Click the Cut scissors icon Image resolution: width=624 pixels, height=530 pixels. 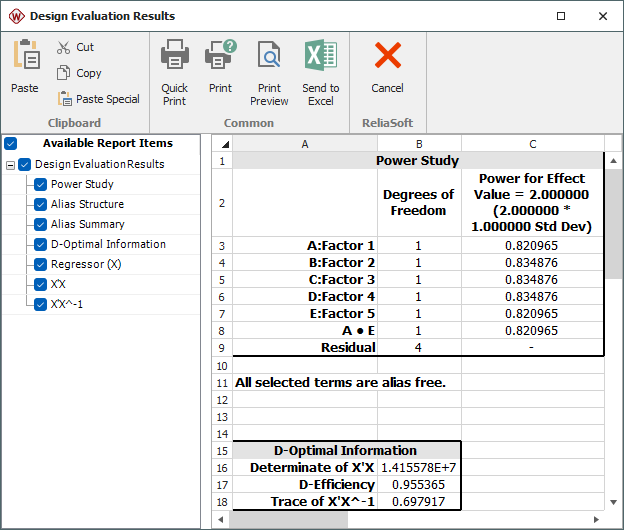pyautogui.click(x=64, y=47)
